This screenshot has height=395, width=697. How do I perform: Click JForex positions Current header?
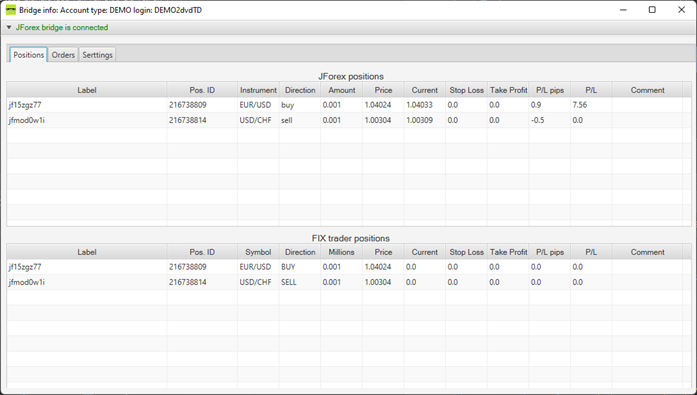coord(425,90)
